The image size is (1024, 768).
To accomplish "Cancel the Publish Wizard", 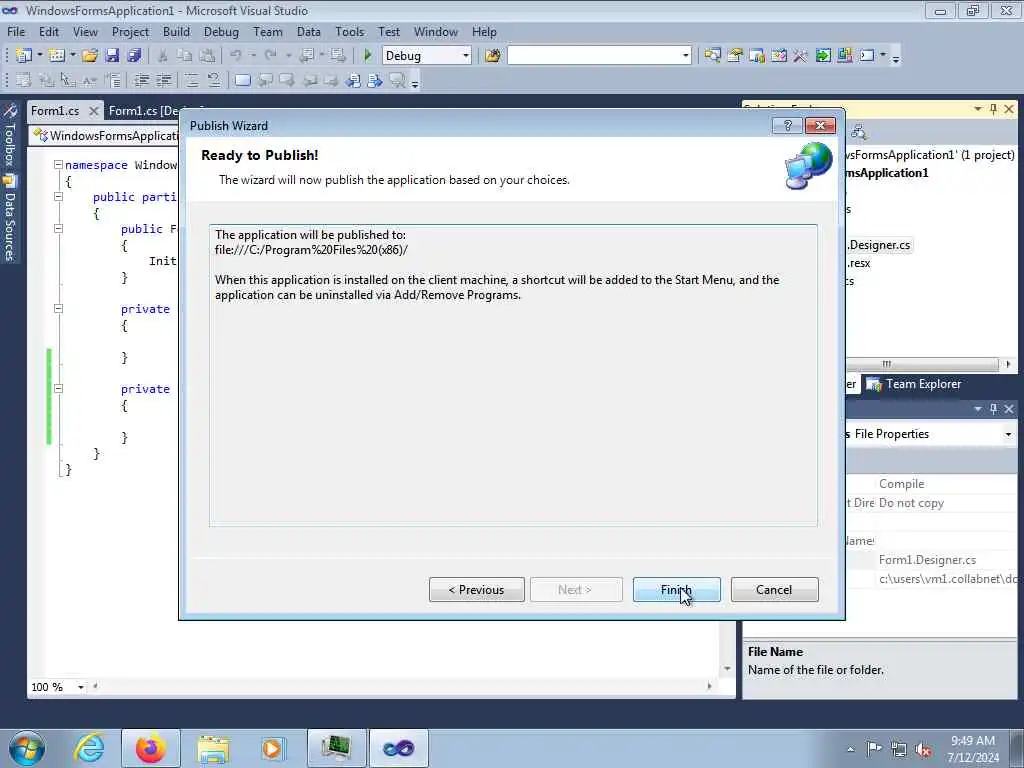I will (x=774, y=590).
